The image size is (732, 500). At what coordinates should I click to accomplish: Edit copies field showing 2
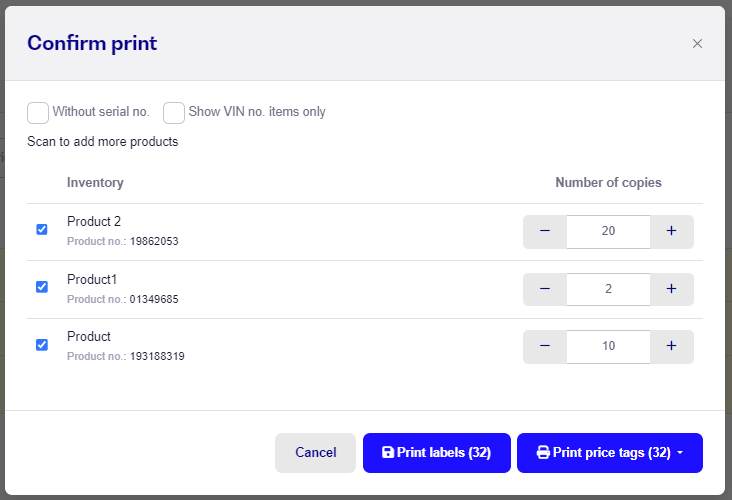(608, 289)
